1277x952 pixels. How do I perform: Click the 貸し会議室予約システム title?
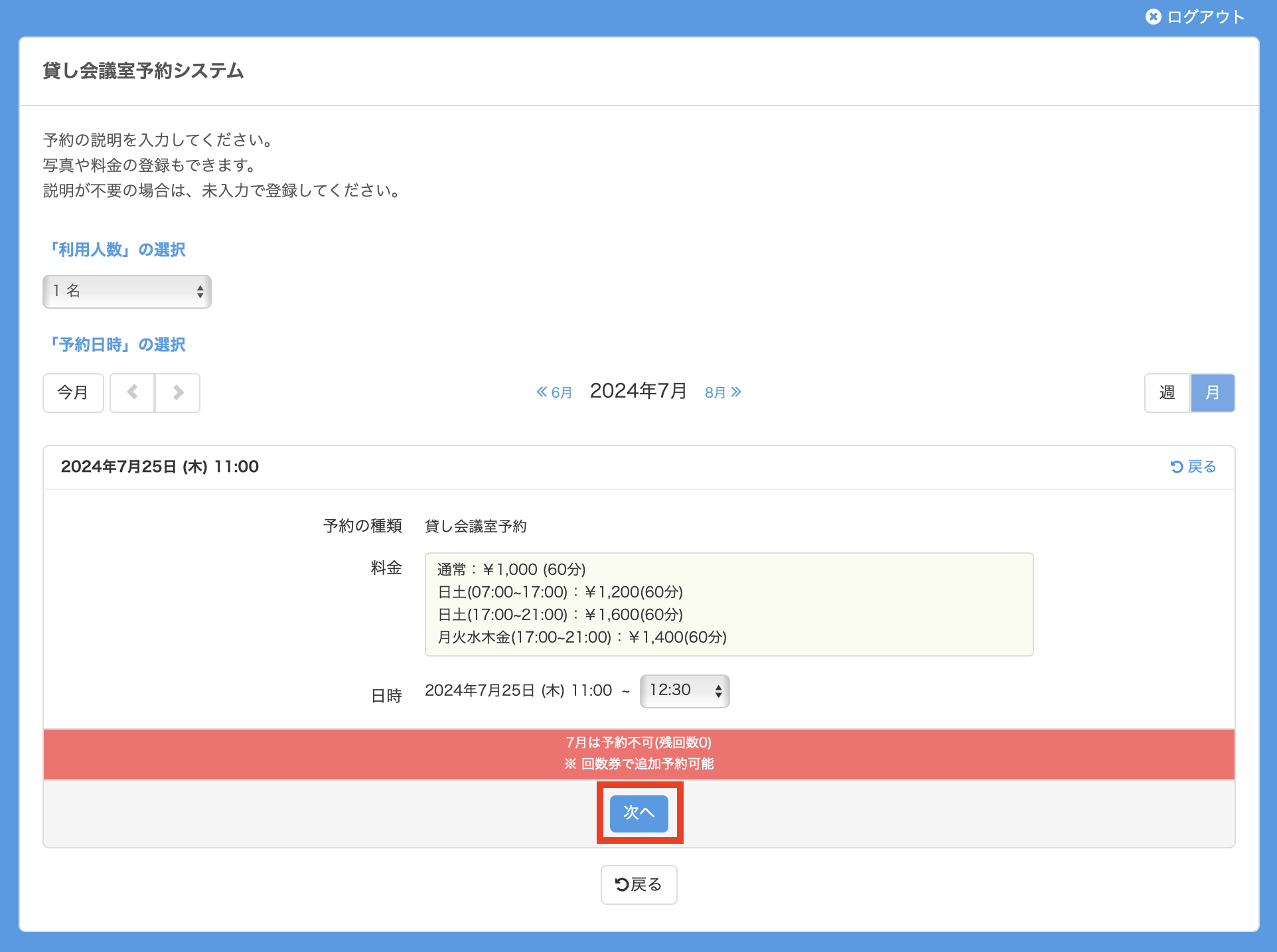[x=143, y=71]
